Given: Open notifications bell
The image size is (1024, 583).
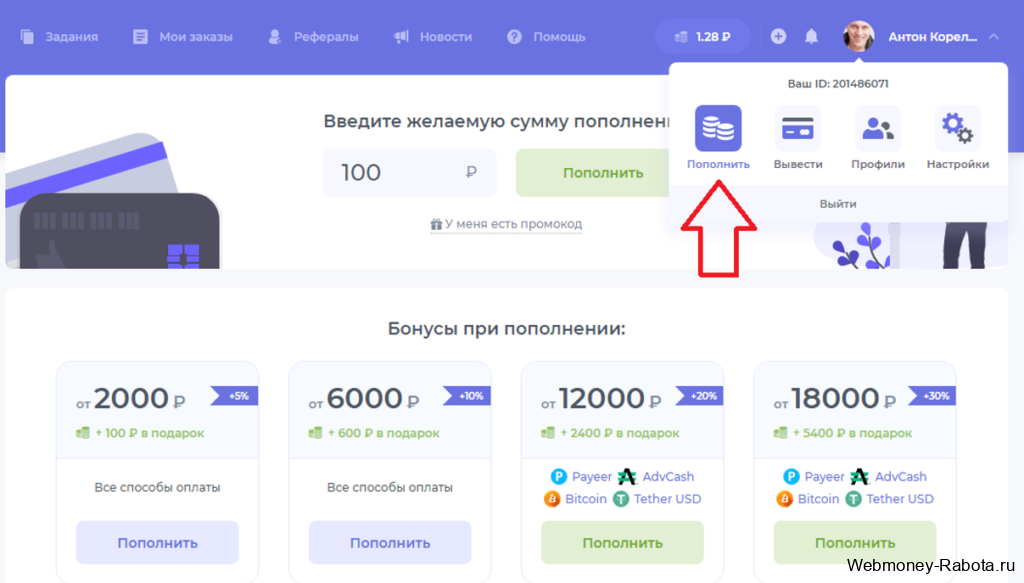Looking at the screenshot, I should click(x=811, y=37).
